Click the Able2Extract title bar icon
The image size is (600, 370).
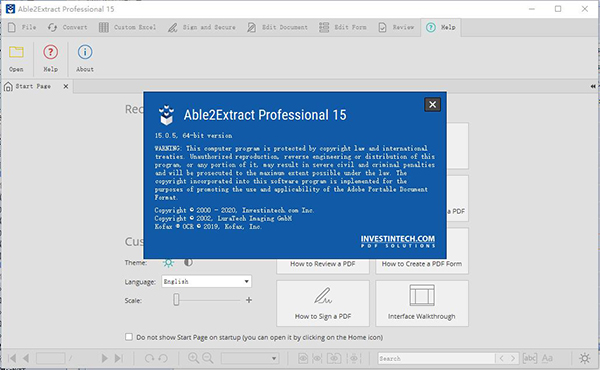tap(10, 9)
